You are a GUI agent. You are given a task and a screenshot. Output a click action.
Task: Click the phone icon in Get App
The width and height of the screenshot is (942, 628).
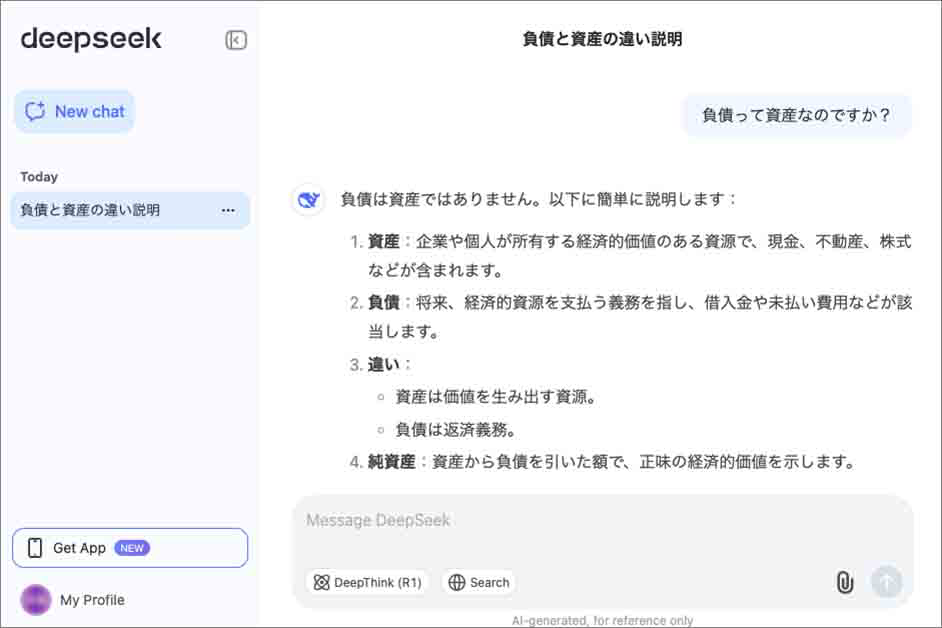35,548
